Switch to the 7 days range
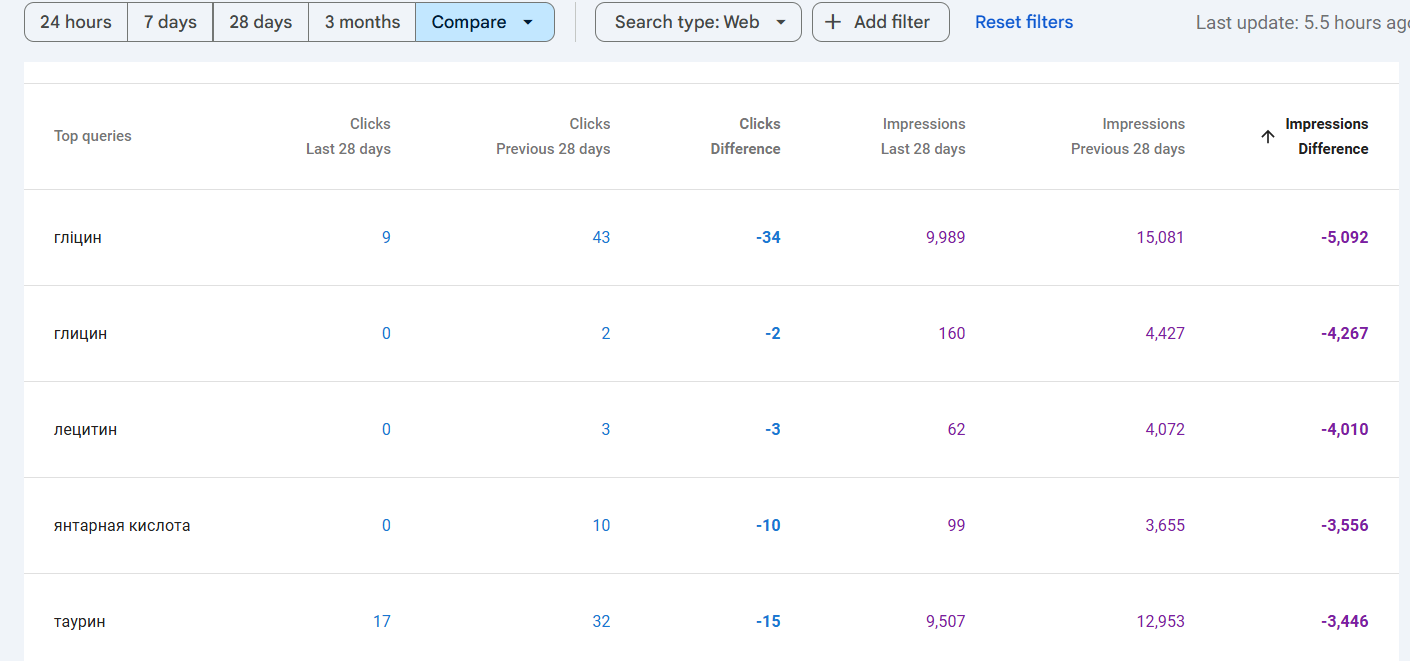 (170, 22)
